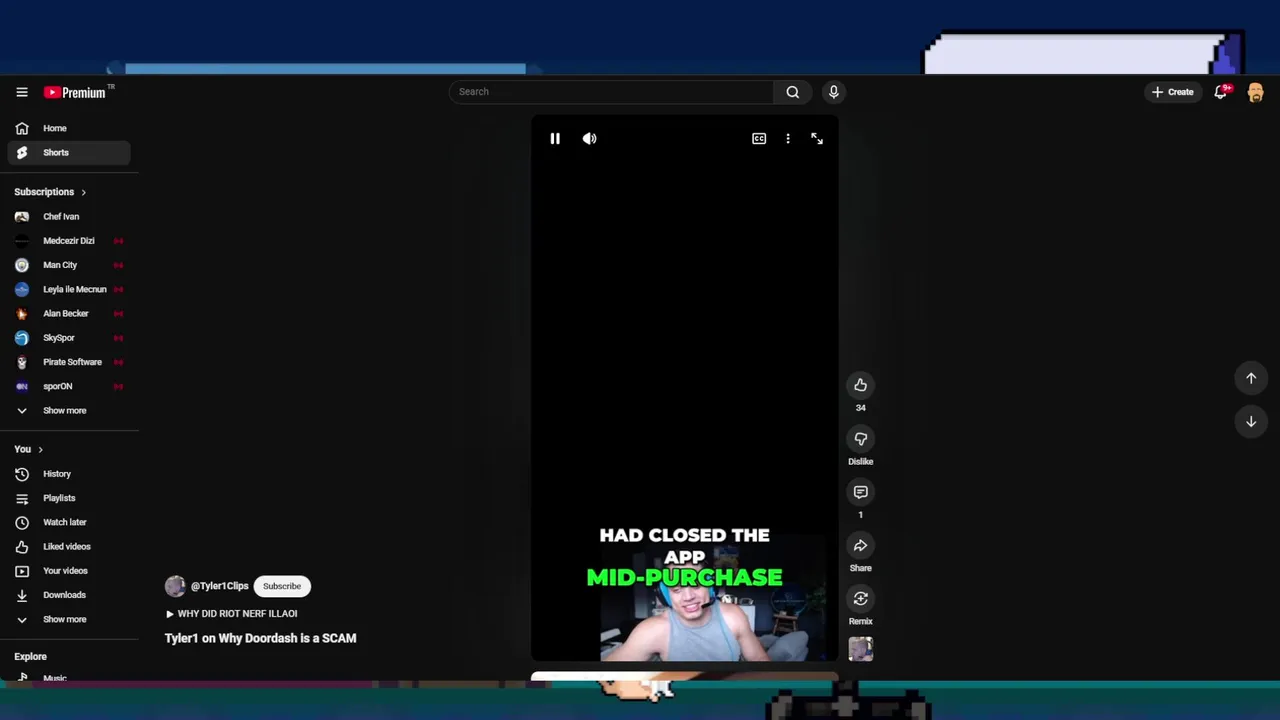Go to next Short with down arrow
Image resolution: width=1280 pixels, height=720 pixels.
tap(1251, 422)
